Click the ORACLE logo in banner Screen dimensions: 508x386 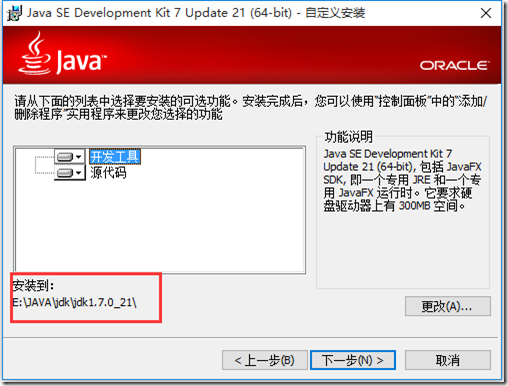(x=455, y=65)
